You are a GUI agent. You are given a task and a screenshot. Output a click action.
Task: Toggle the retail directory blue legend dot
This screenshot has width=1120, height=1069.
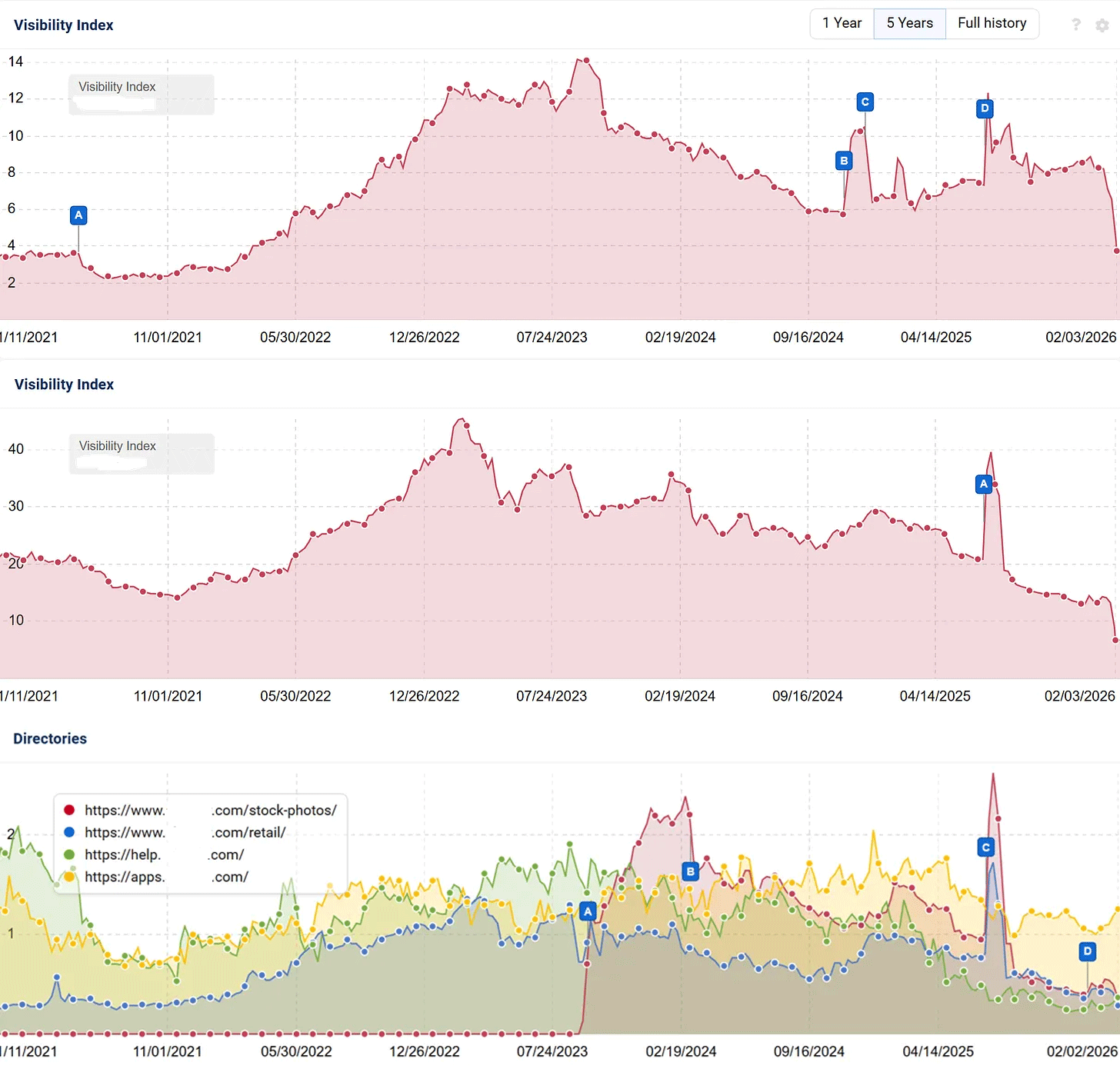click(x=69, y=832)
